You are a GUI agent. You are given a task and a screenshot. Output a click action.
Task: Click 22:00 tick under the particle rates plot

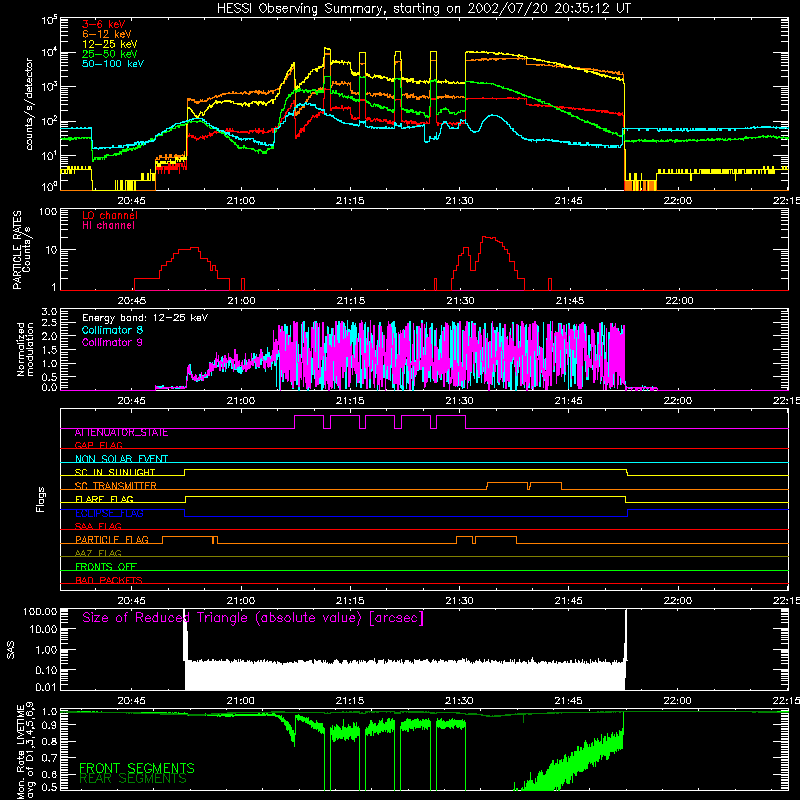point(679,301)
